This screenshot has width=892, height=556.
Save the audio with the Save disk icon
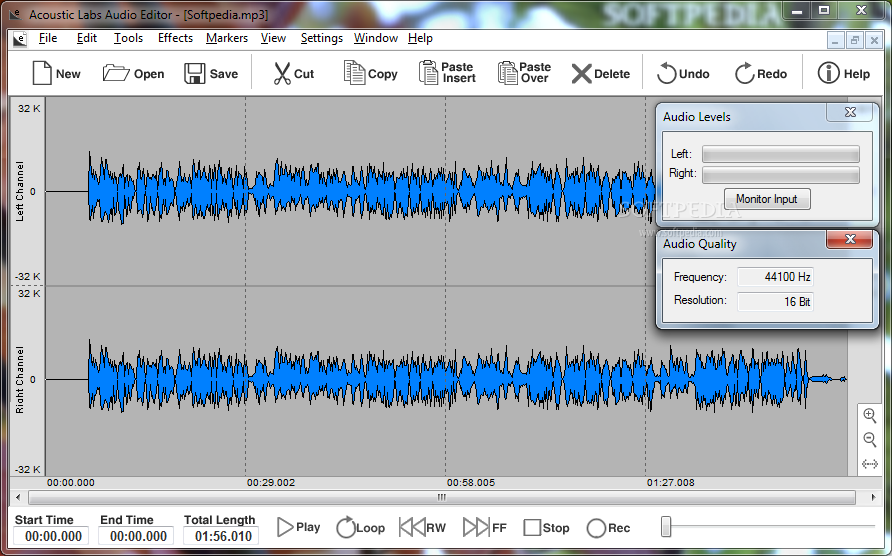211,73
